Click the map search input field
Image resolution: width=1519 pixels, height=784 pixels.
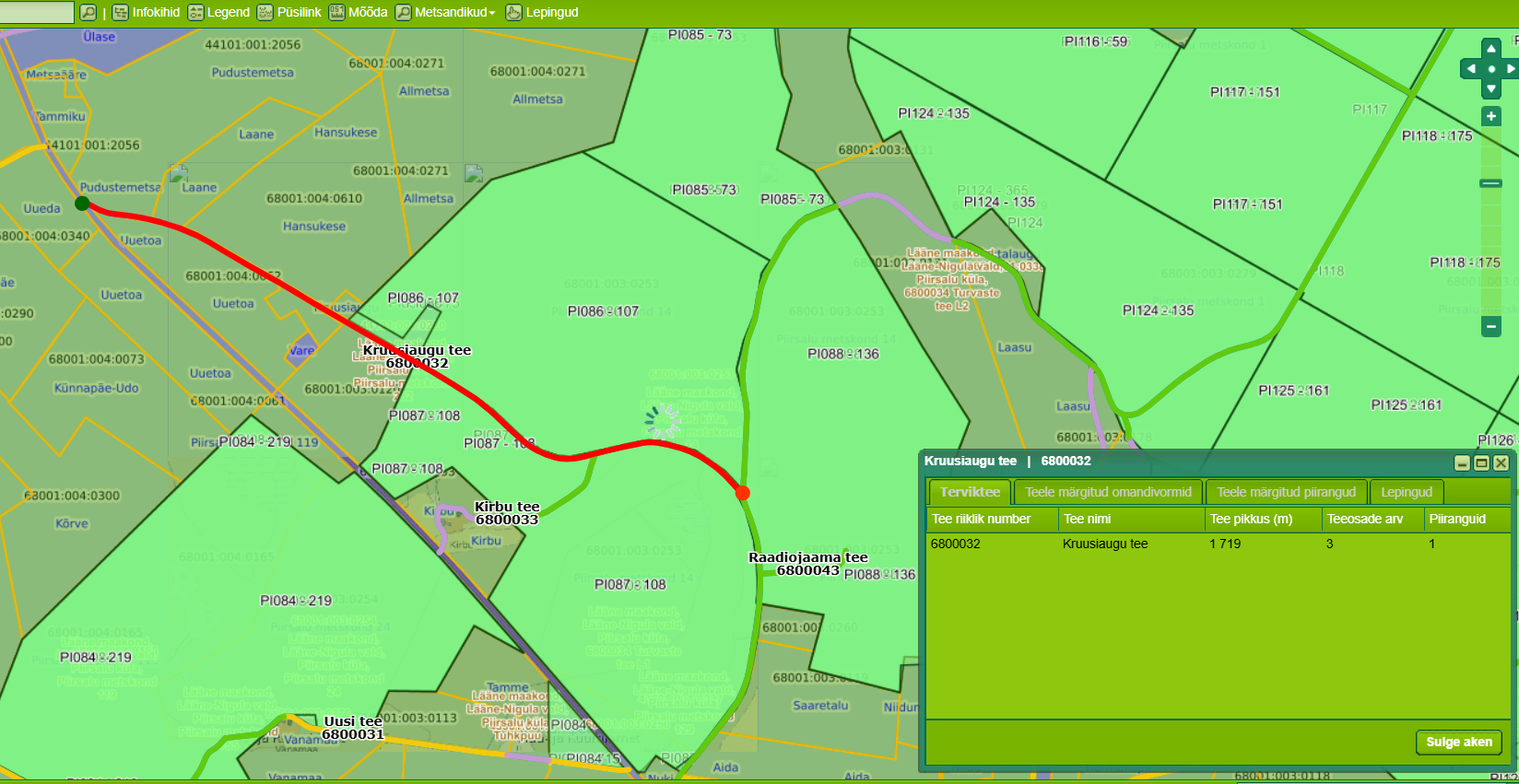tap(37, 12)
